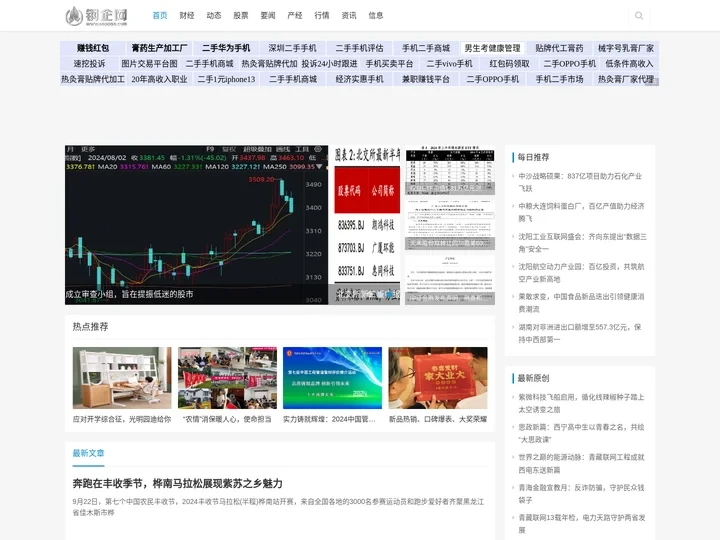Click the 思政新篇 西宁高中生 article
This screenshot has height=540, width=720.
click(581, 433)
